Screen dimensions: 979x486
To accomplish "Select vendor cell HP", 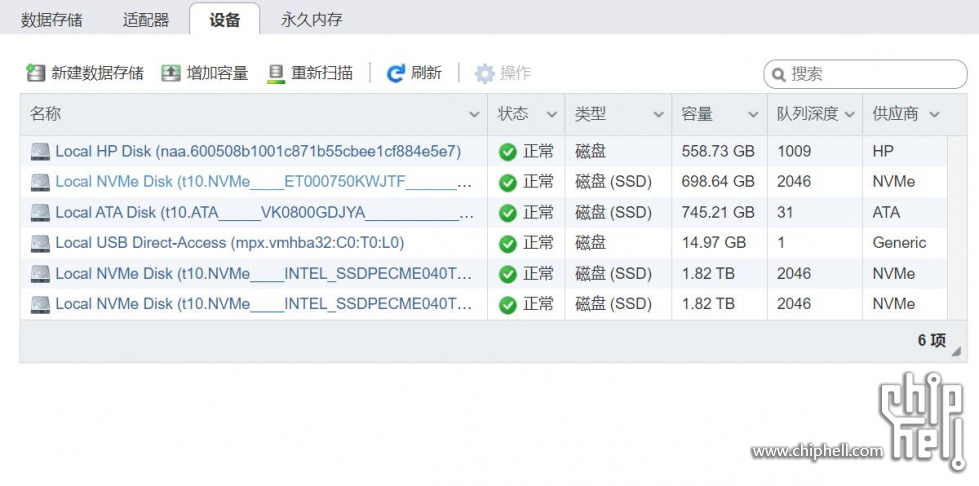I will coord(883,151).
